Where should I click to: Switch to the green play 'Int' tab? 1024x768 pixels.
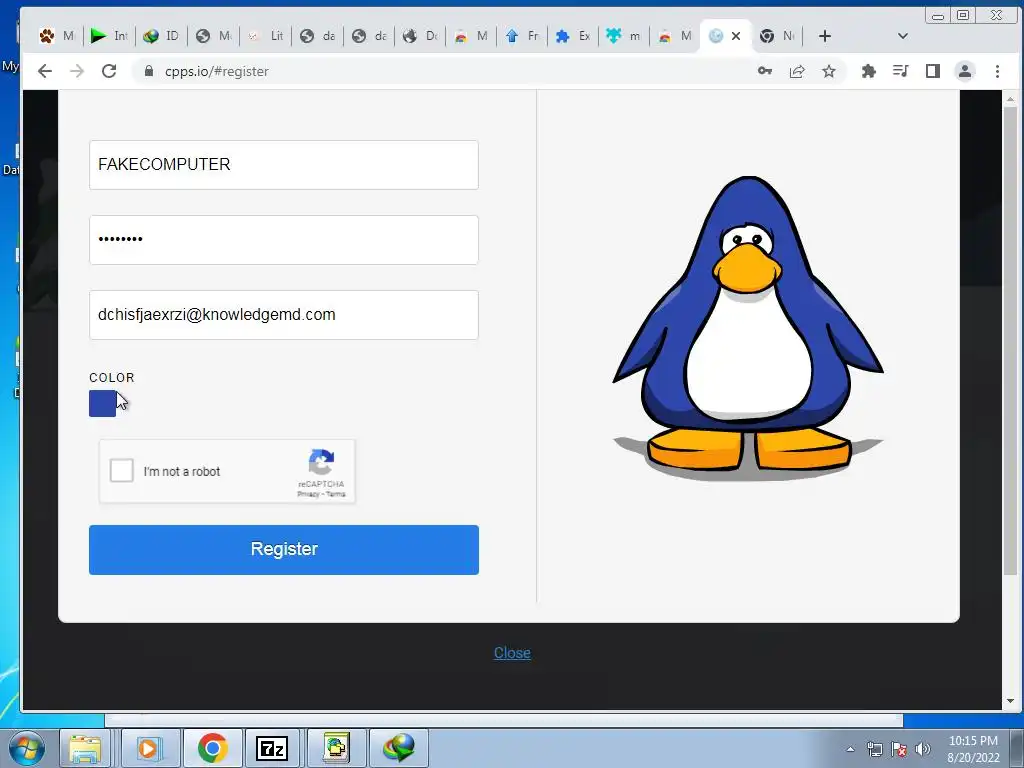(x=109, y=36)
